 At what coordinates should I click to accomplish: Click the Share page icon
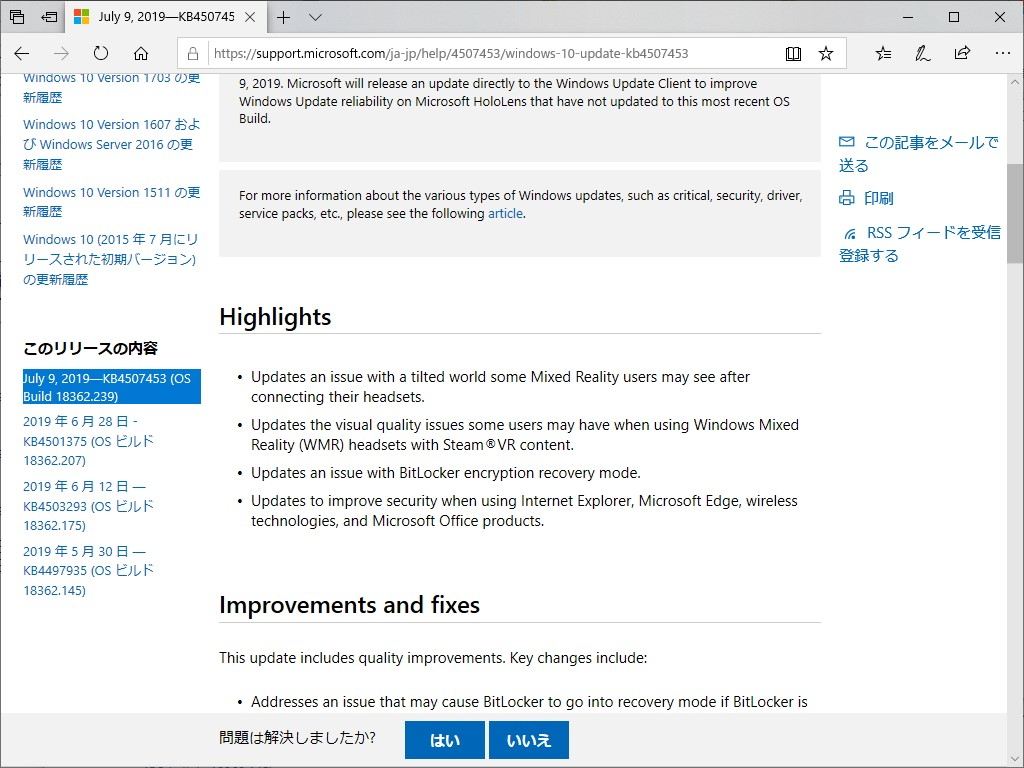[962, 54]
